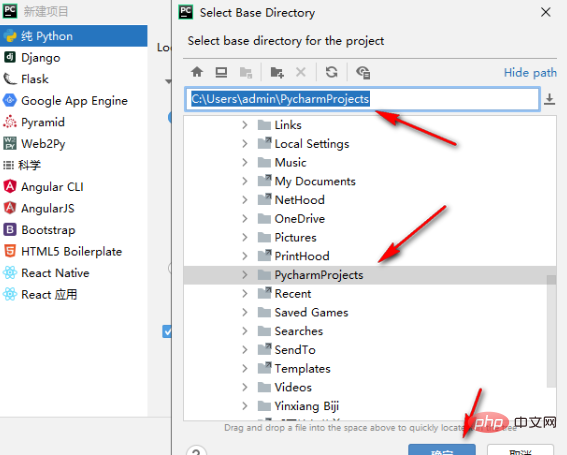This screenshot has height=455, width=567.
Task: Select Google App Engine project type
Action: click(74, 101)
